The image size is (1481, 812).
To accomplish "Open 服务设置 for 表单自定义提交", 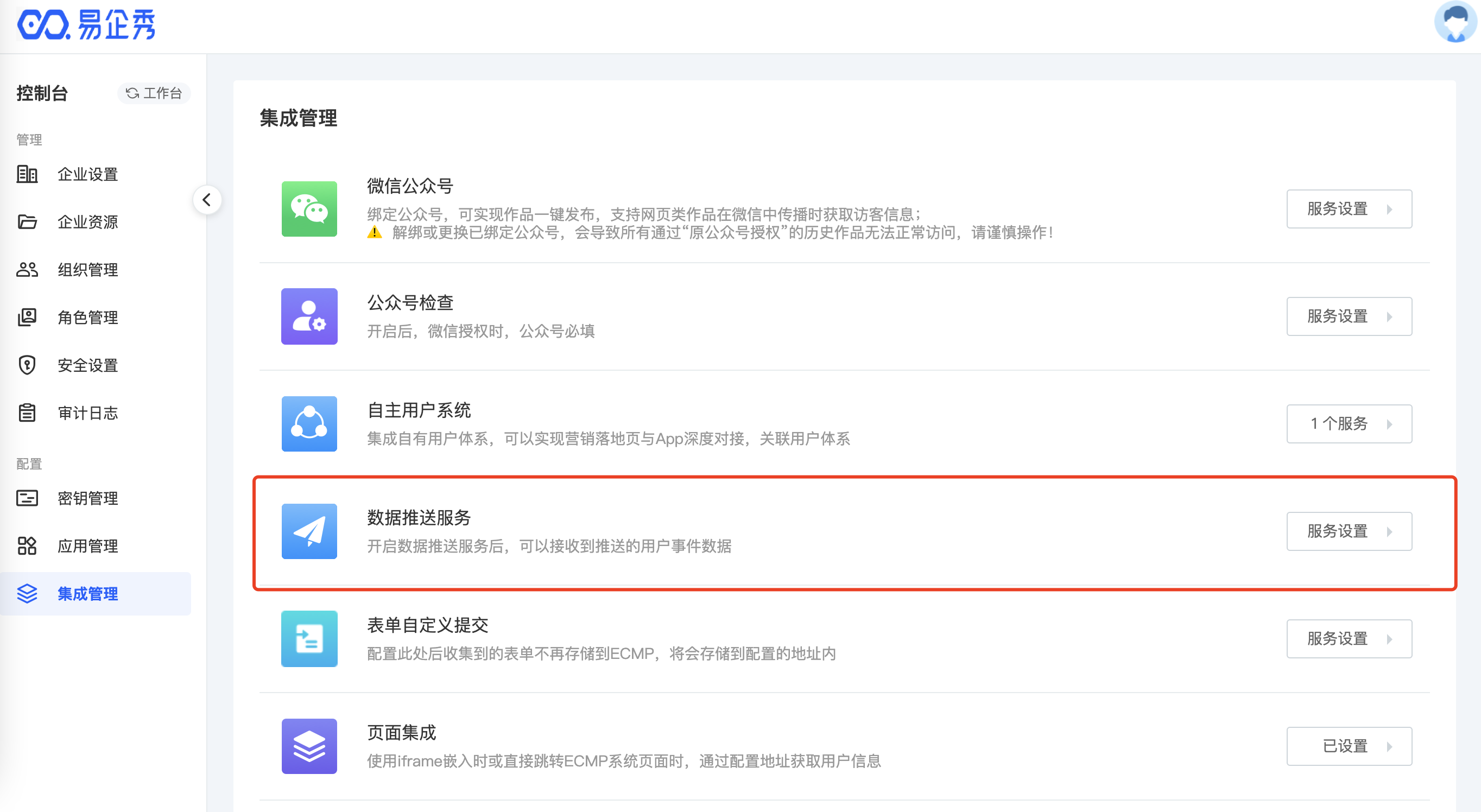I will tap(1349, 638).
